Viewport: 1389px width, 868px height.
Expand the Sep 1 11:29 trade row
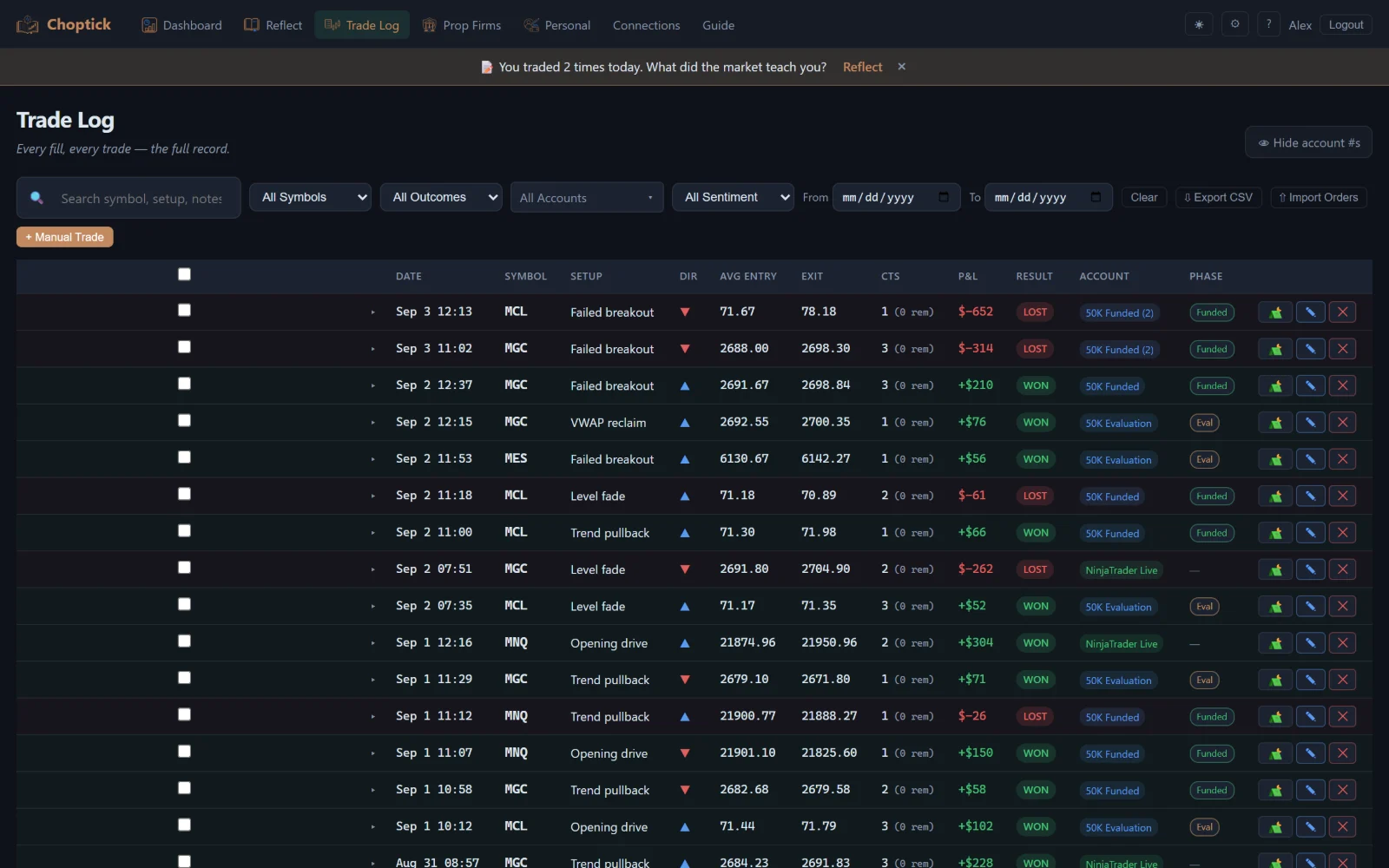[x=373, y=680]
